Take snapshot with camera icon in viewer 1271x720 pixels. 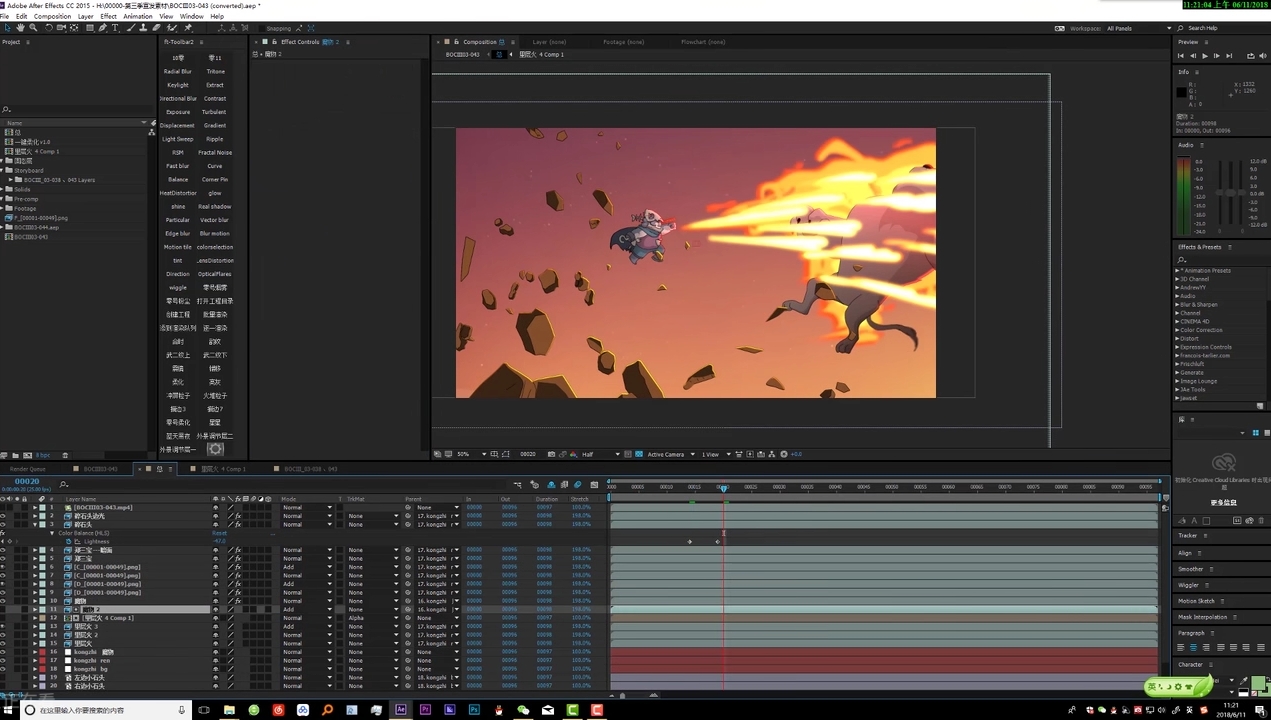(x=551, y=454)
